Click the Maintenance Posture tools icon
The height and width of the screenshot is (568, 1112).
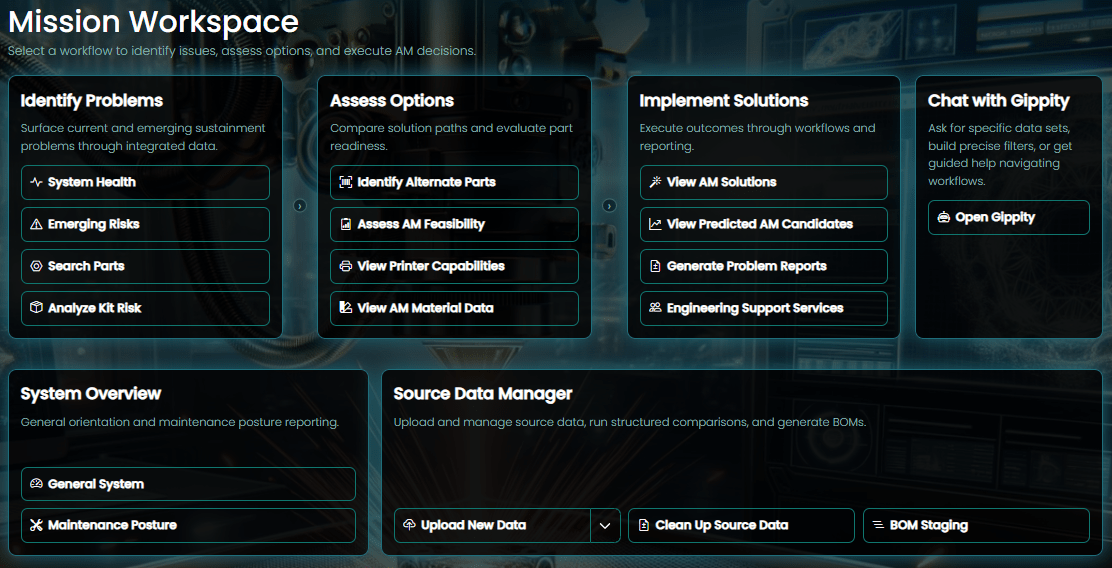pyautogui.click(x=36, y=525)
